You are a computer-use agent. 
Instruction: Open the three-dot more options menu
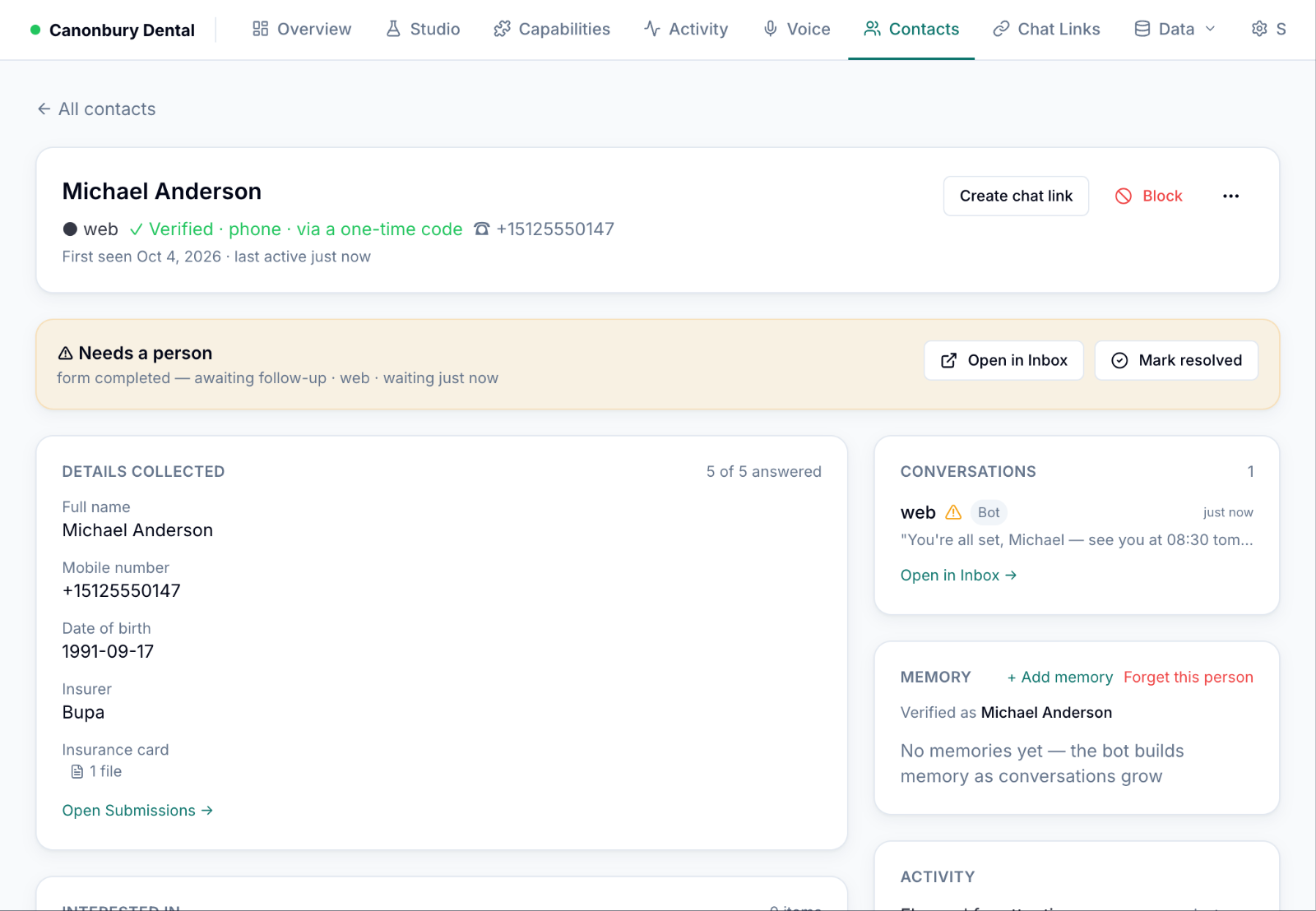pyautogui.click(x=1230, y=196)
